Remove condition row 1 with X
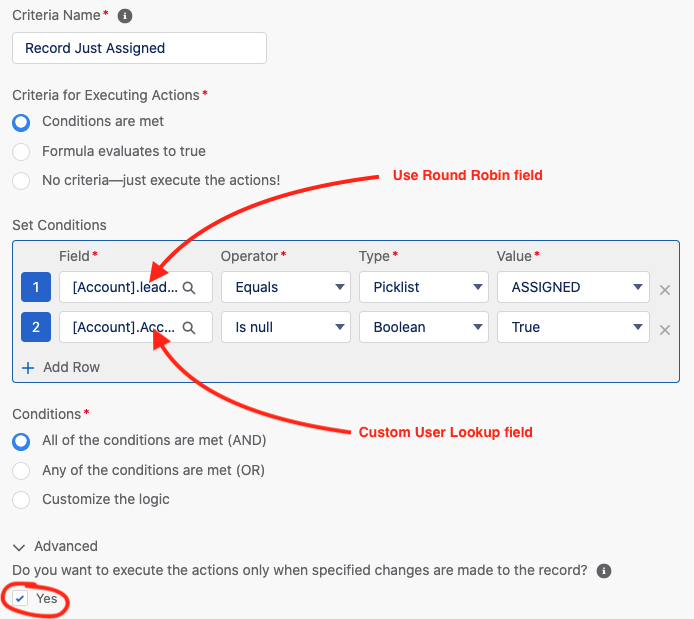The height and width of the screenshot is (619, 694). click(665, 290)
